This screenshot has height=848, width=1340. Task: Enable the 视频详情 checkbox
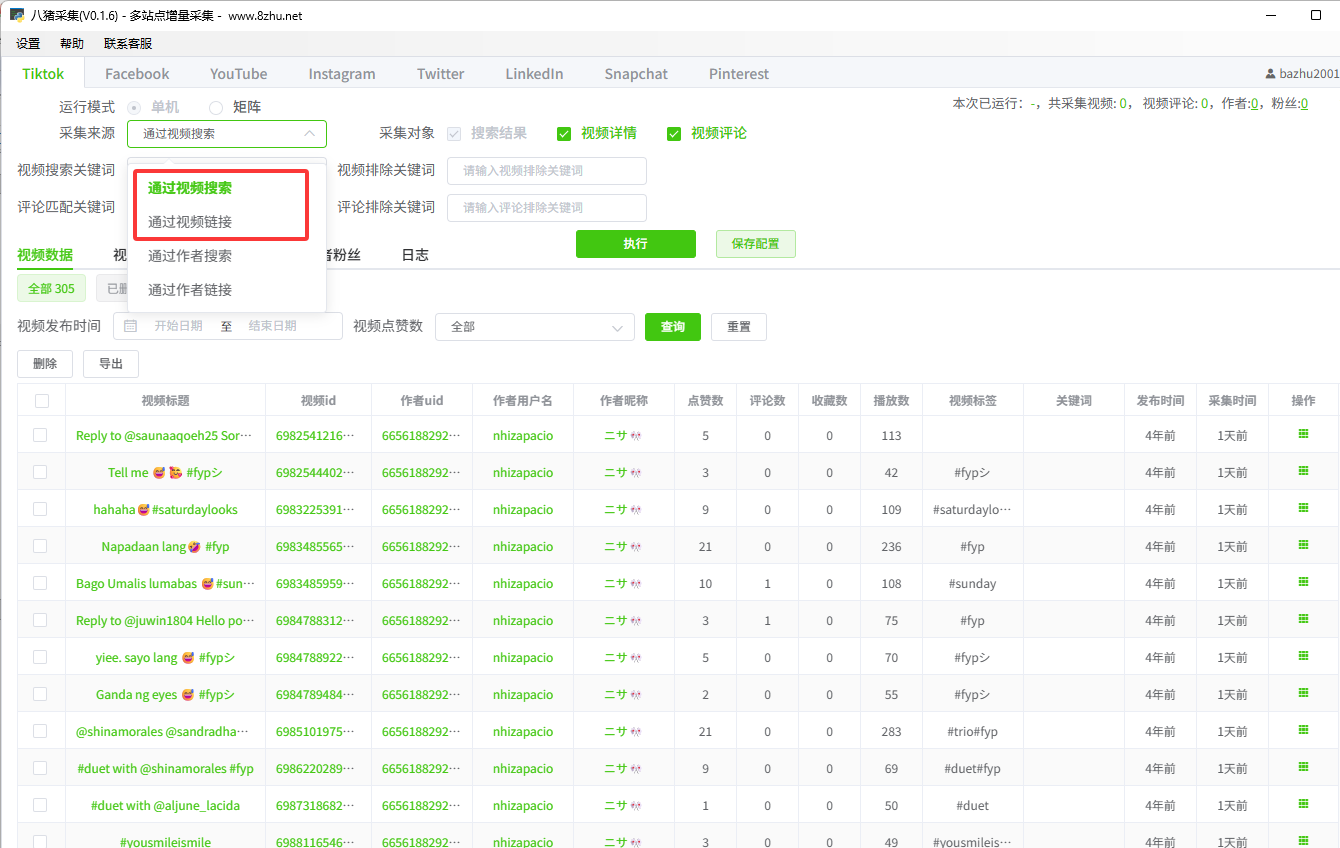pyautogui.click(x=564, y=134)
